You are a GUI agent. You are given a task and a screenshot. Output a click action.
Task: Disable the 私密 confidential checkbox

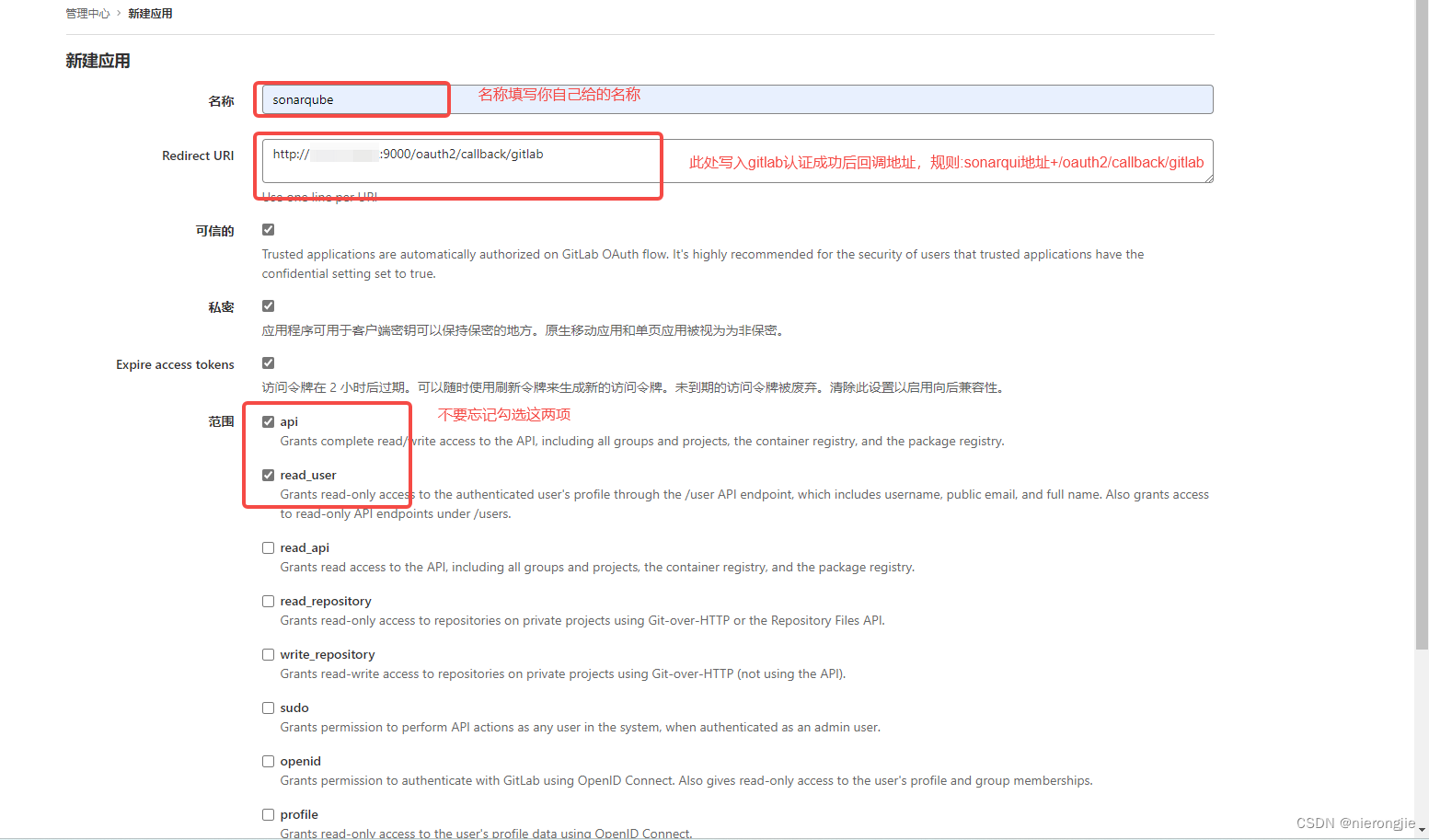pyautogui.click(x=268, y=305)
